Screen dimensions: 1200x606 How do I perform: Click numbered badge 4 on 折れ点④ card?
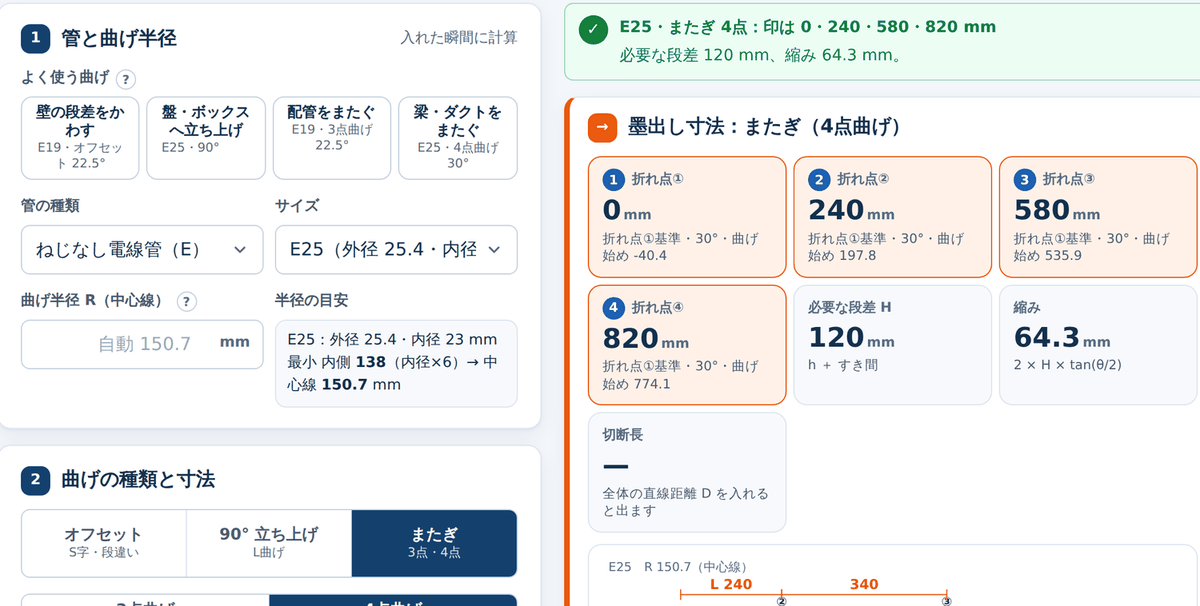613,307
